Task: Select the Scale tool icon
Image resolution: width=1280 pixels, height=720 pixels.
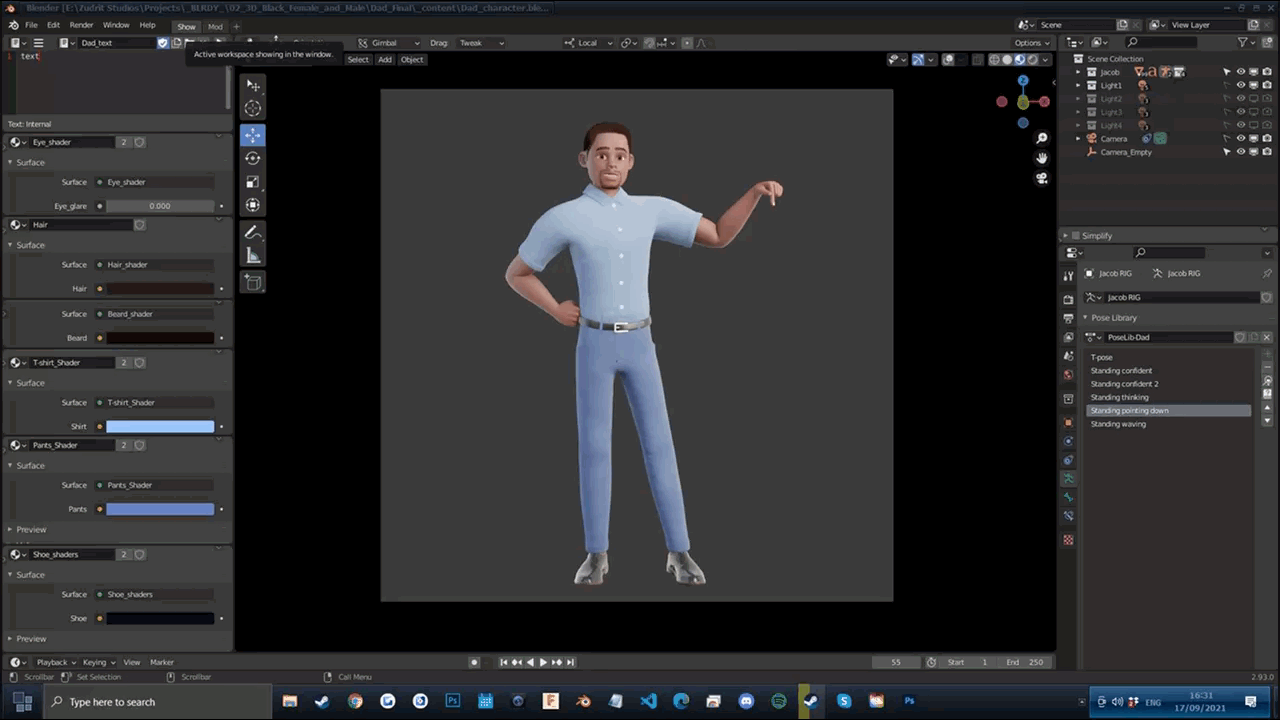Action: coord(253,182)
